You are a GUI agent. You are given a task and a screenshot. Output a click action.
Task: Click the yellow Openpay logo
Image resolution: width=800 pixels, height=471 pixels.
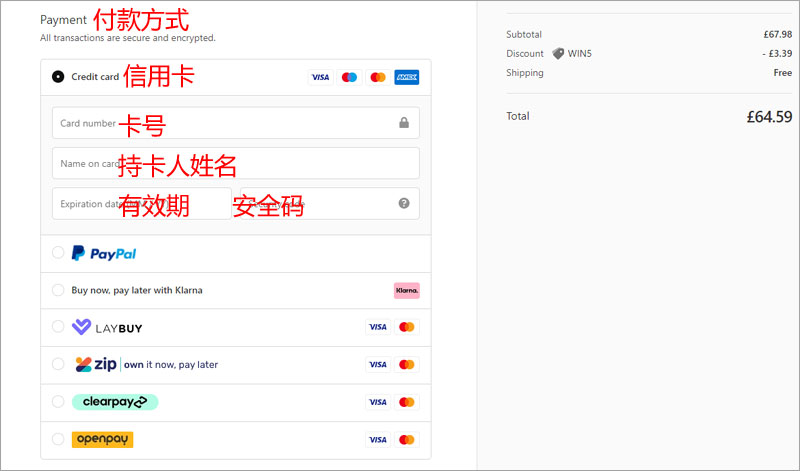tap(103, 439)
